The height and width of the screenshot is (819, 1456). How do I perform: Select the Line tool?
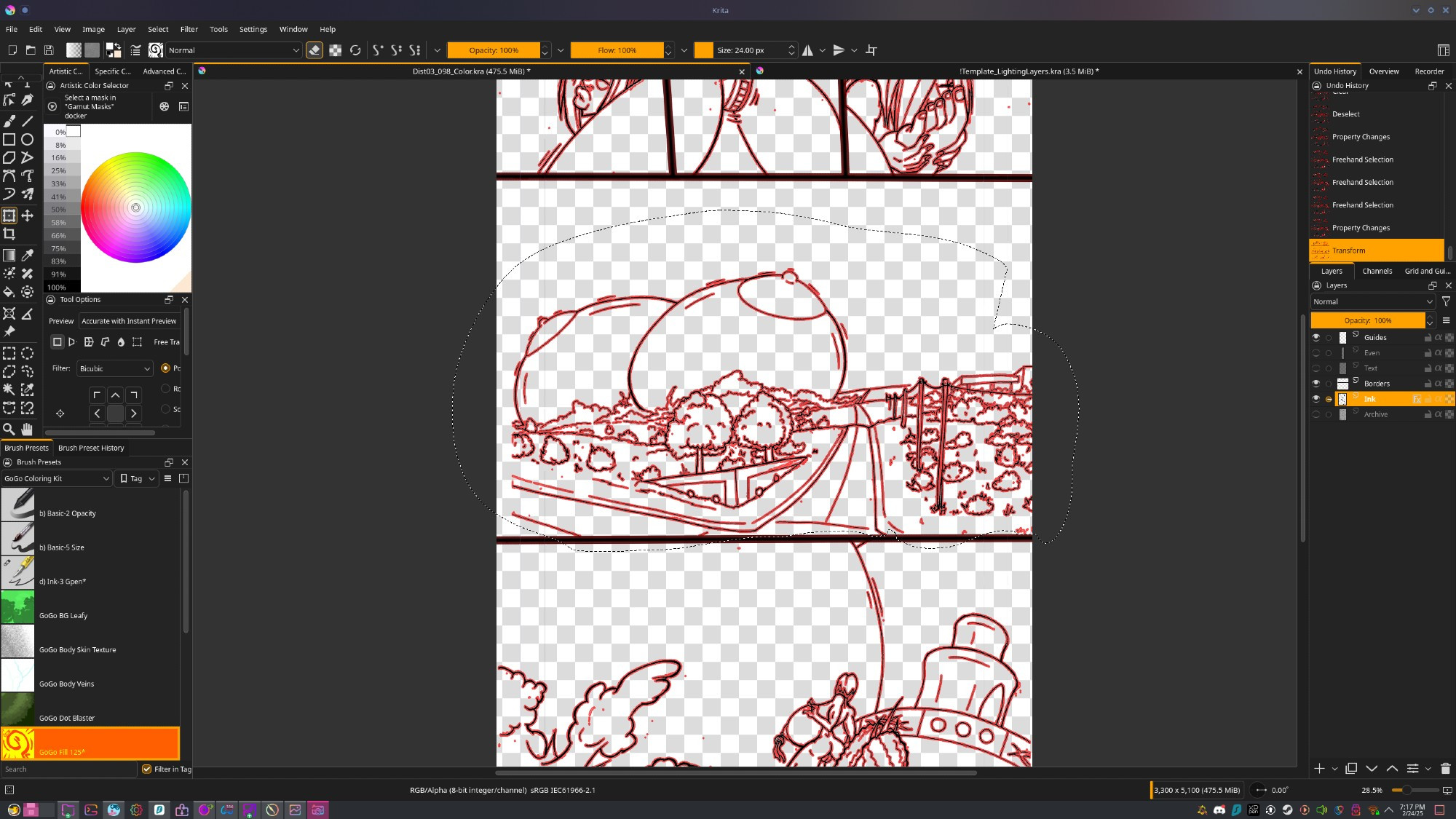[x=28, y=121]
